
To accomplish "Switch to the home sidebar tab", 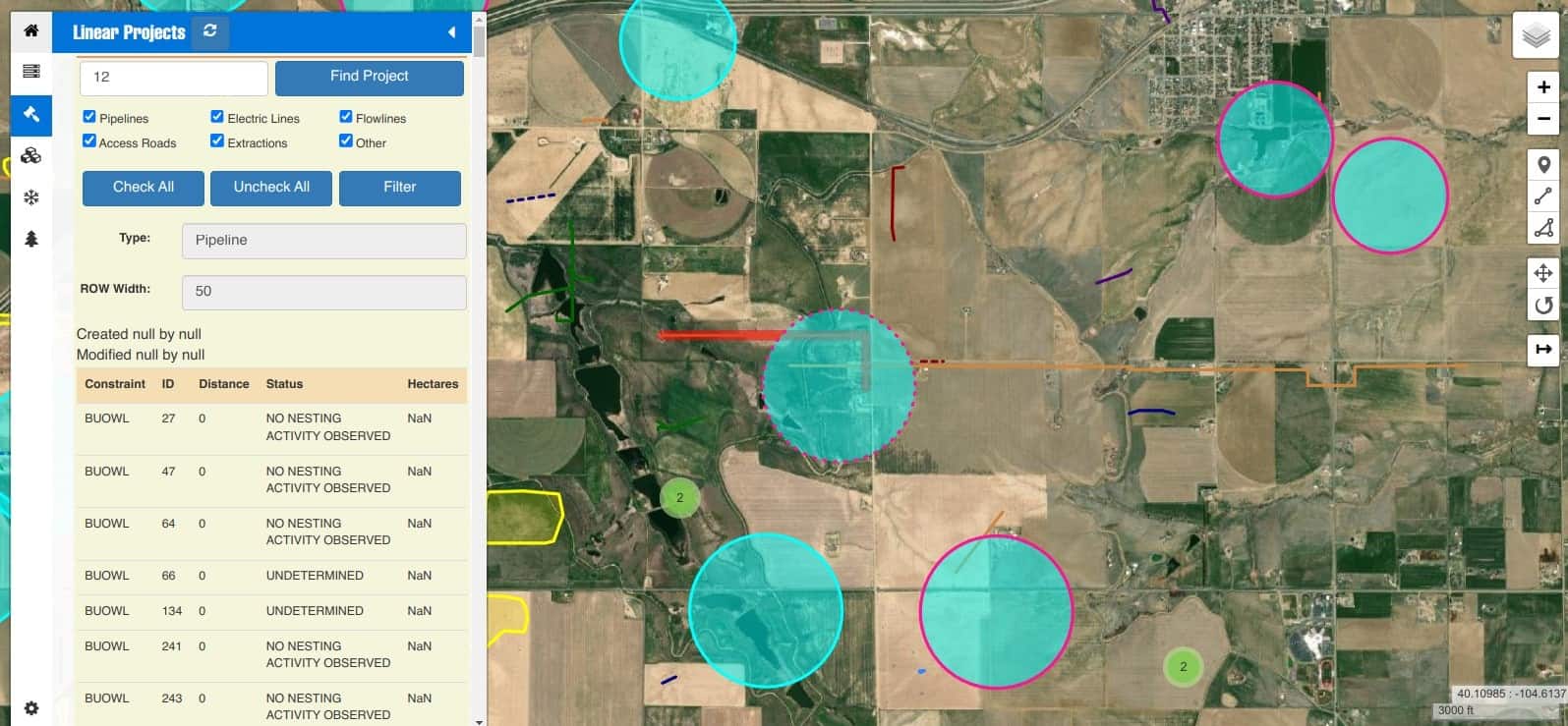I will 31,30.
